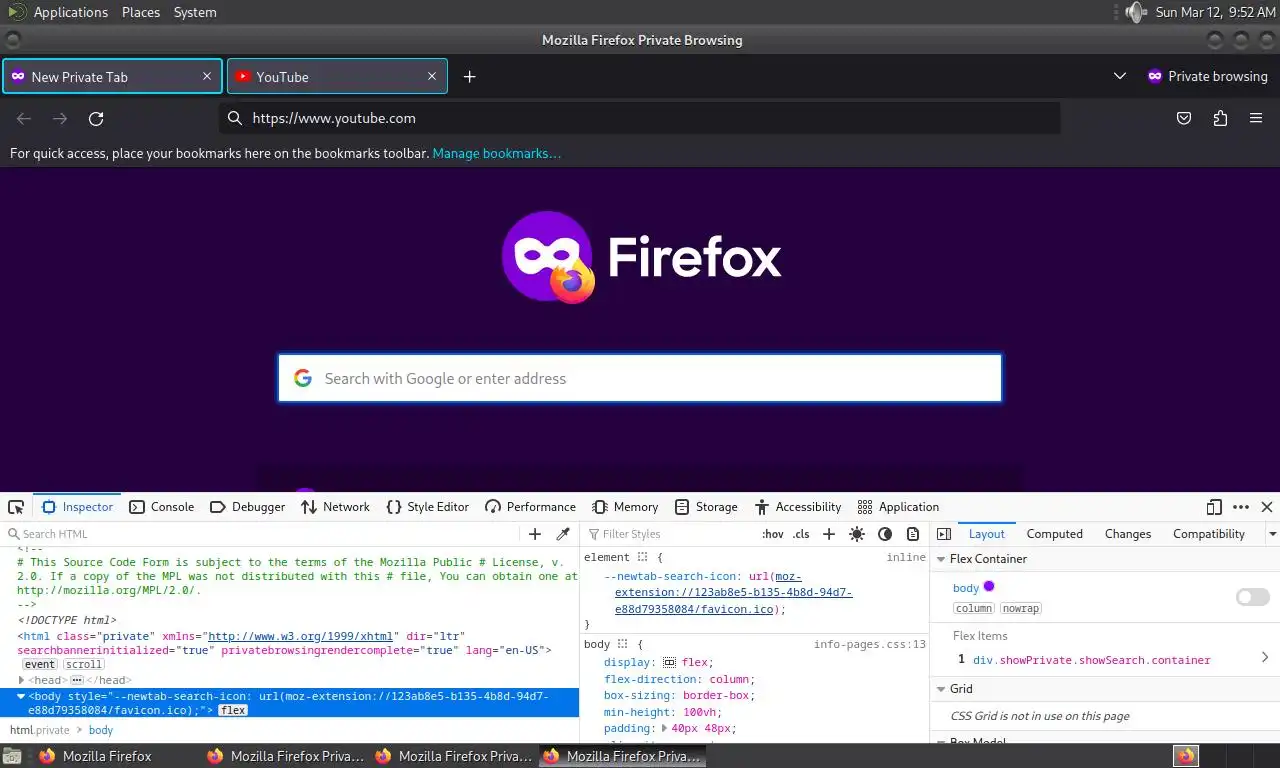Expand the padding shorthand value
The image size is (1280, 768).
664,727
